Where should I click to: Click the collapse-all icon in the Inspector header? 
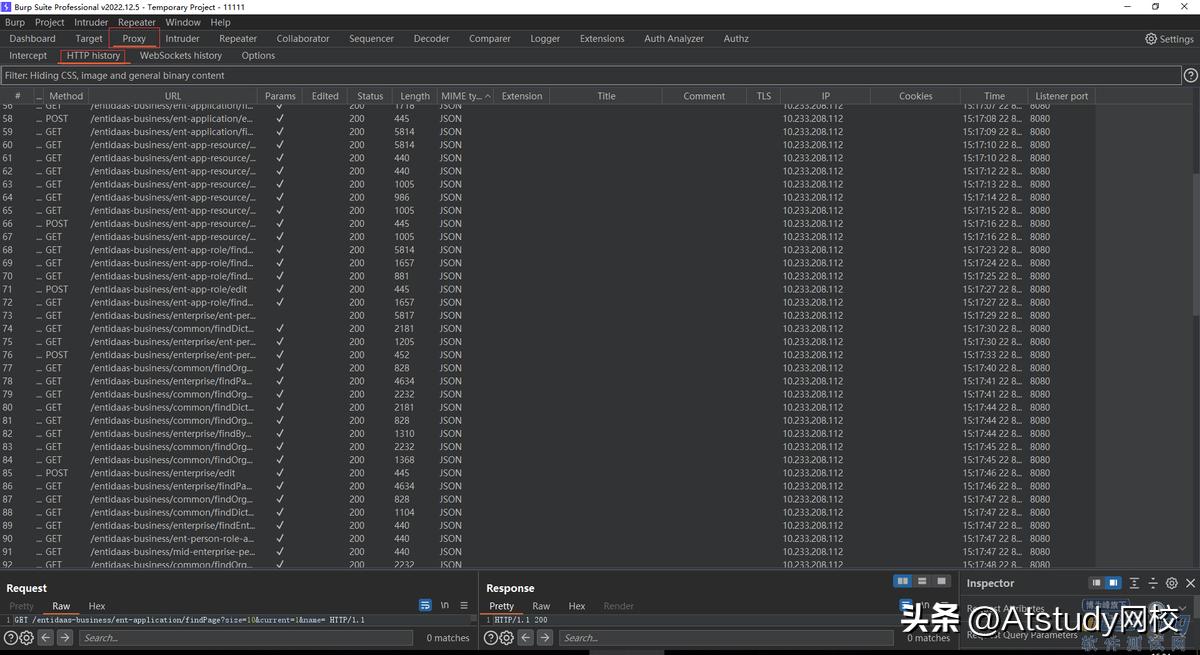pyautogui.click(x=1134, y=583)
